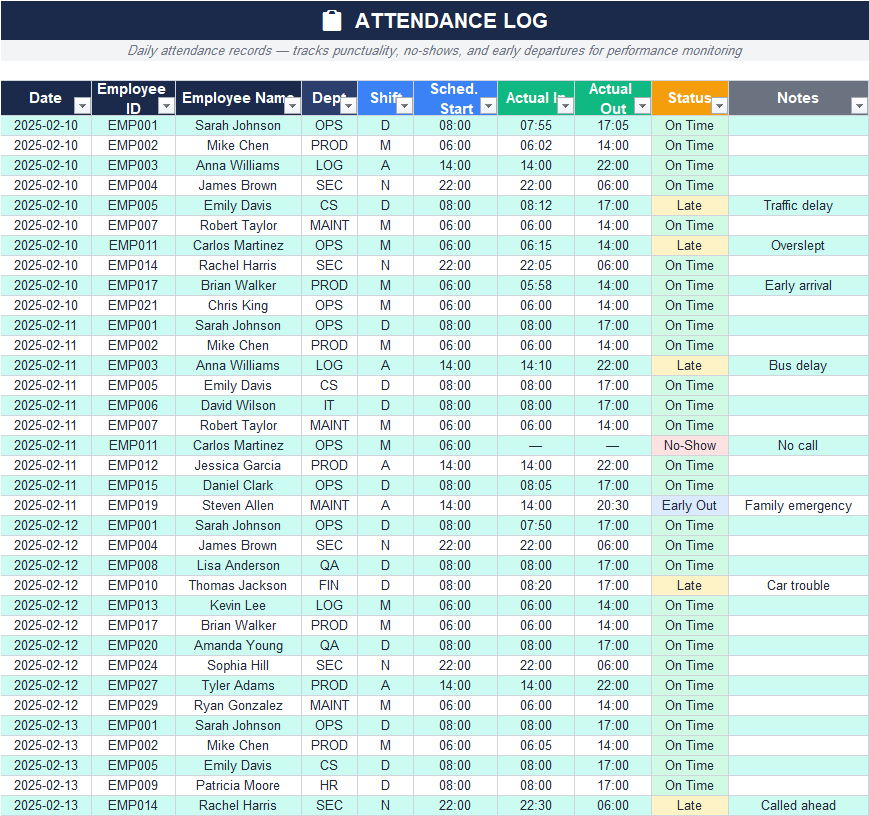Select the No-Show status cell for Carlos Martinez
This screenshot has height=816, width=869.
pos(689,445)
